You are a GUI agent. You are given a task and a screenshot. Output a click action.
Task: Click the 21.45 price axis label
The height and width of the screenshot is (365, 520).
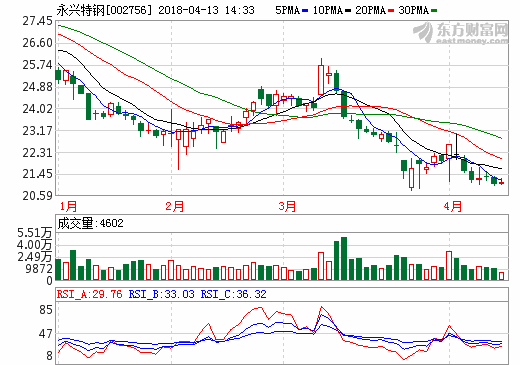(x=37, y=174)
